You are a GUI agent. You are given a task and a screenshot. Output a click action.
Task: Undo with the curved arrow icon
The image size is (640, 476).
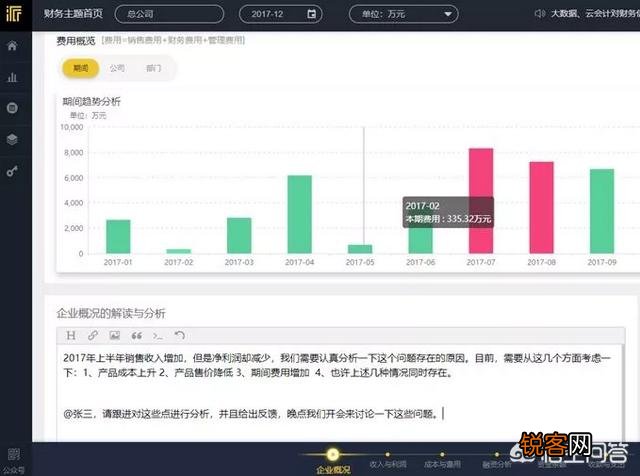[x=180, y=336]
